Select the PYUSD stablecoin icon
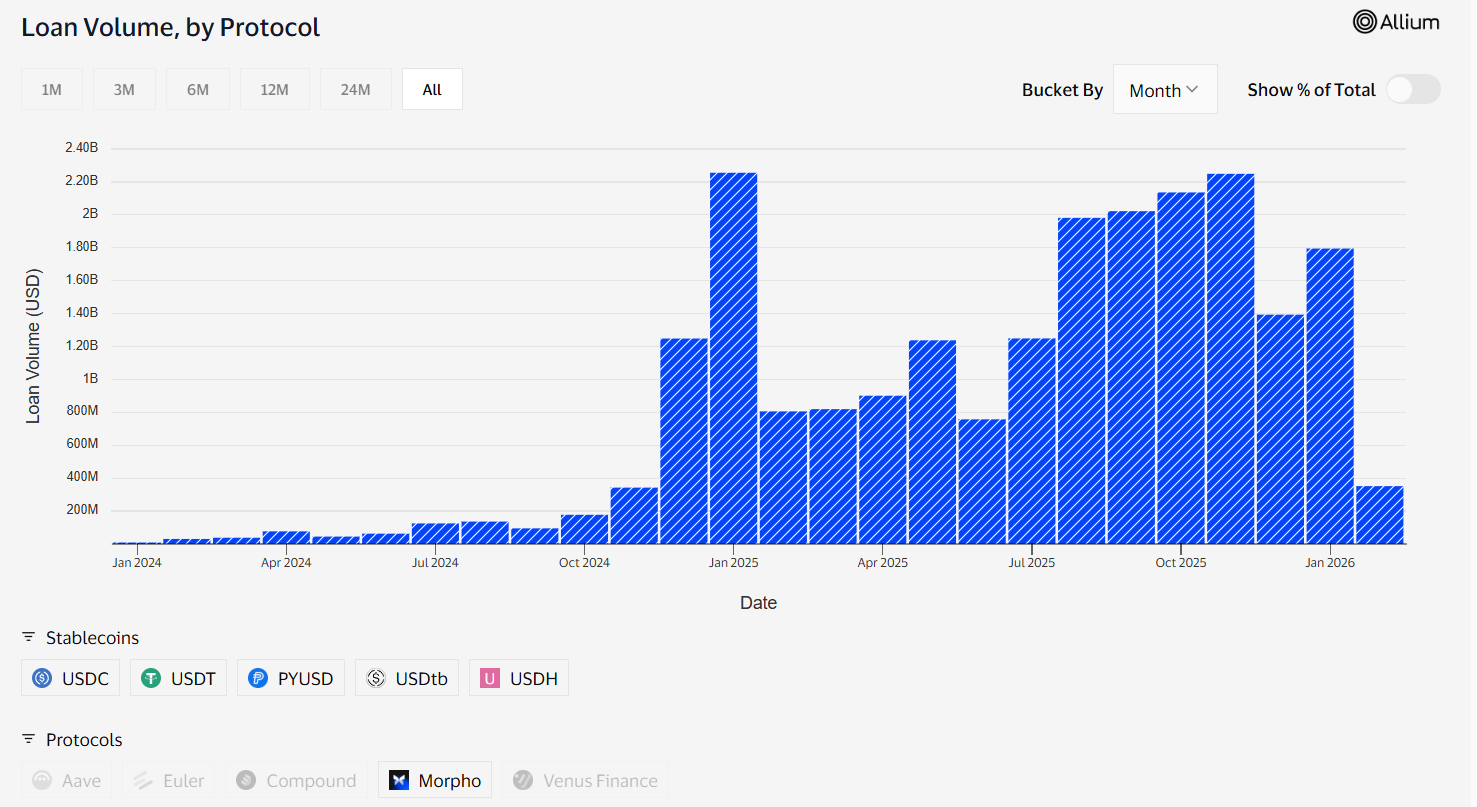 point(257,677)
